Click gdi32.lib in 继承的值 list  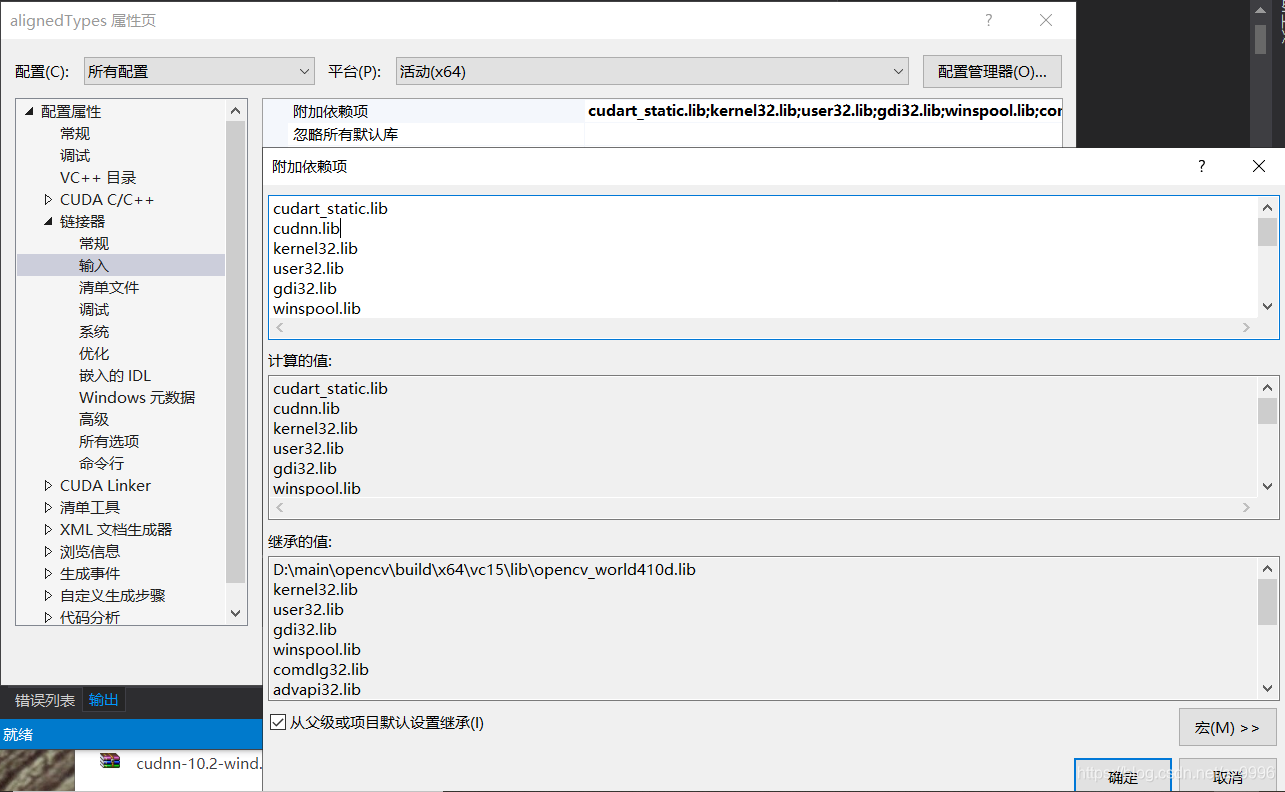(305, 629)
